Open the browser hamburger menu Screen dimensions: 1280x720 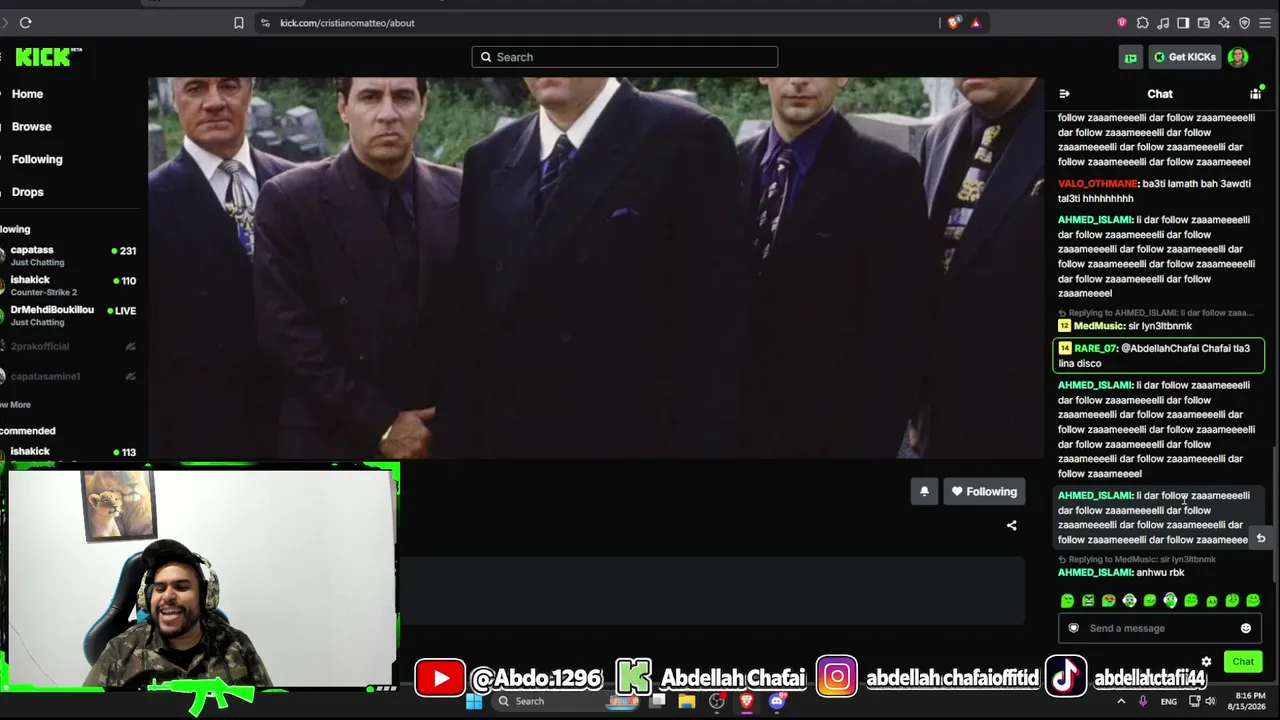coord(1266,23)
